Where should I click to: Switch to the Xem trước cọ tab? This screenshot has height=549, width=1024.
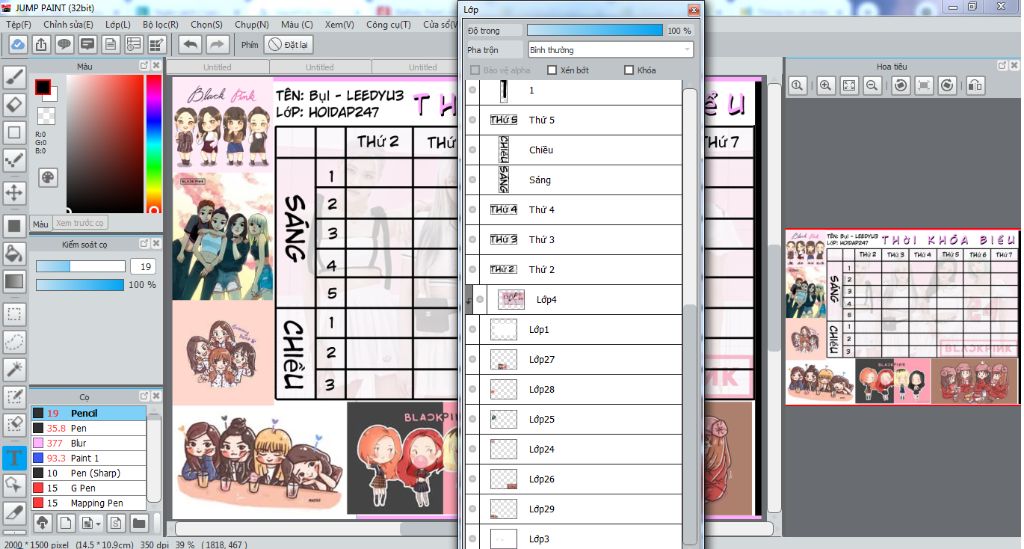[x=80, y=223]
